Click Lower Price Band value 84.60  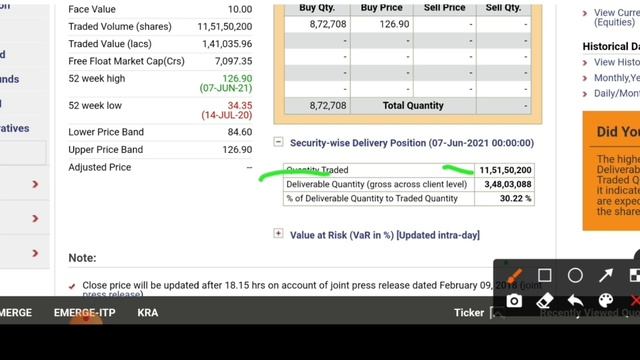240,132
